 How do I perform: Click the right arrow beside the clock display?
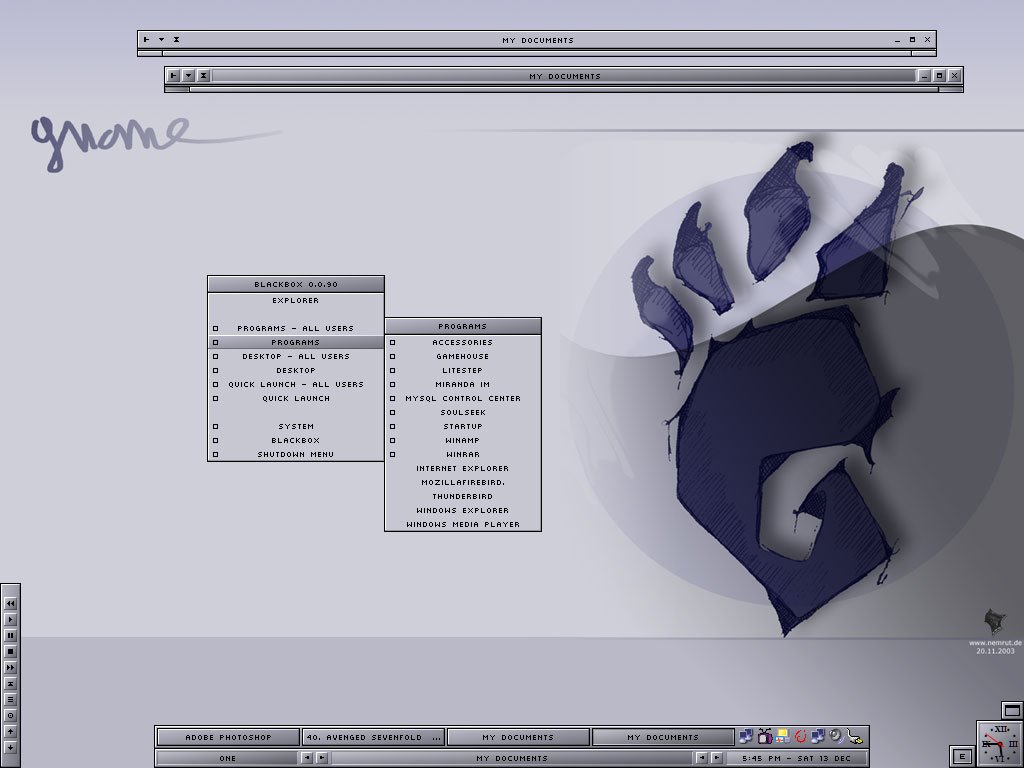pyautogui.click(x=716, y=758)
